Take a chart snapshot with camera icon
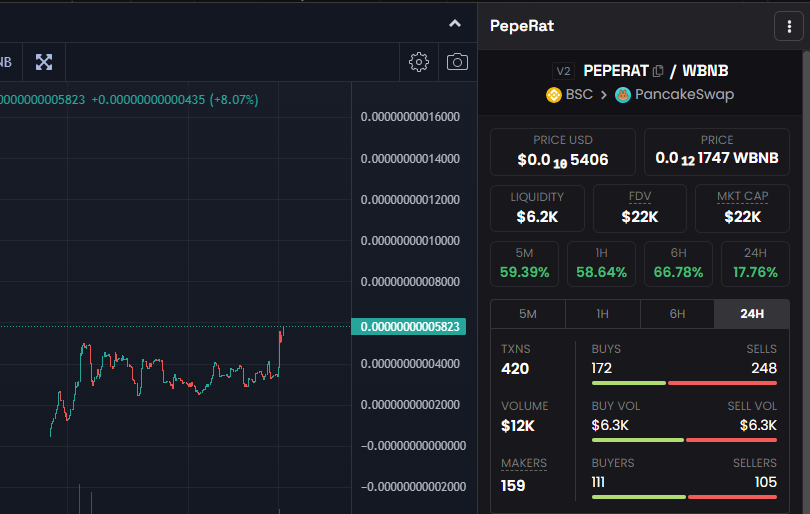 coord(457,62)
